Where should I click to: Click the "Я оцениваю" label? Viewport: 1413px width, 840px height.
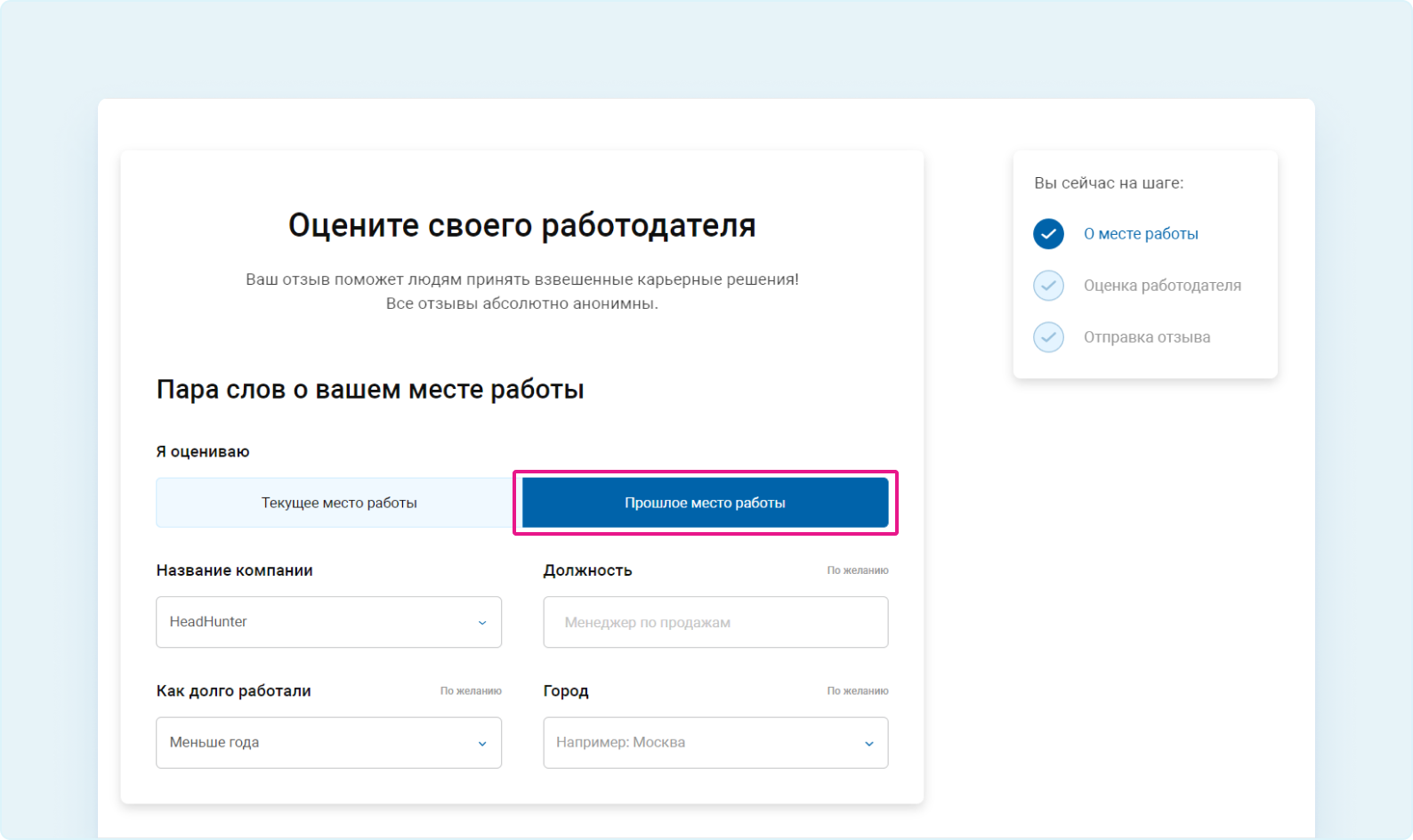point(203,452)
